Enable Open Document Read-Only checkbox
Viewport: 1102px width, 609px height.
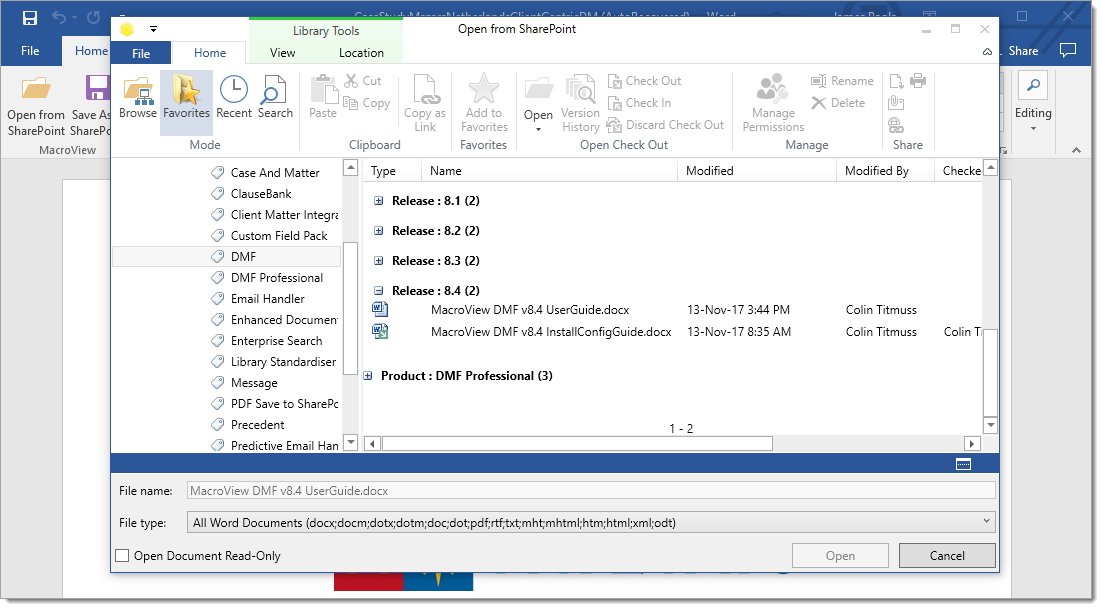tap(122, 556)
